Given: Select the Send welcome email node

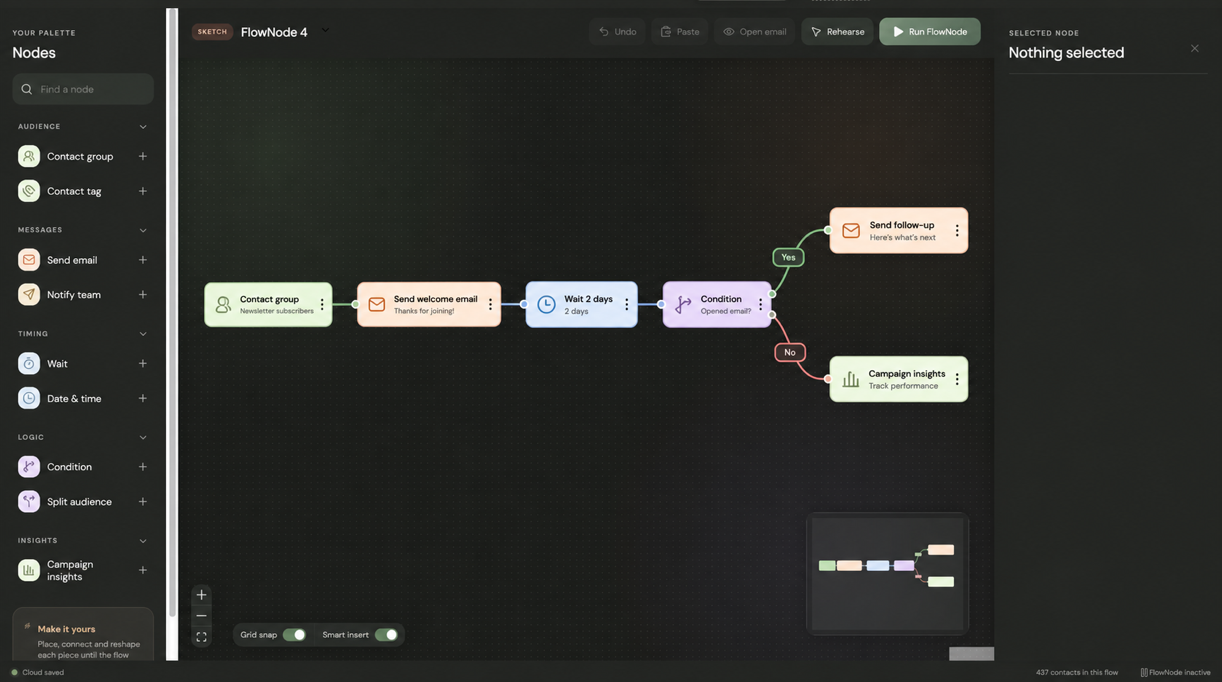Looking at the screenshot, I should coord(429,305).
